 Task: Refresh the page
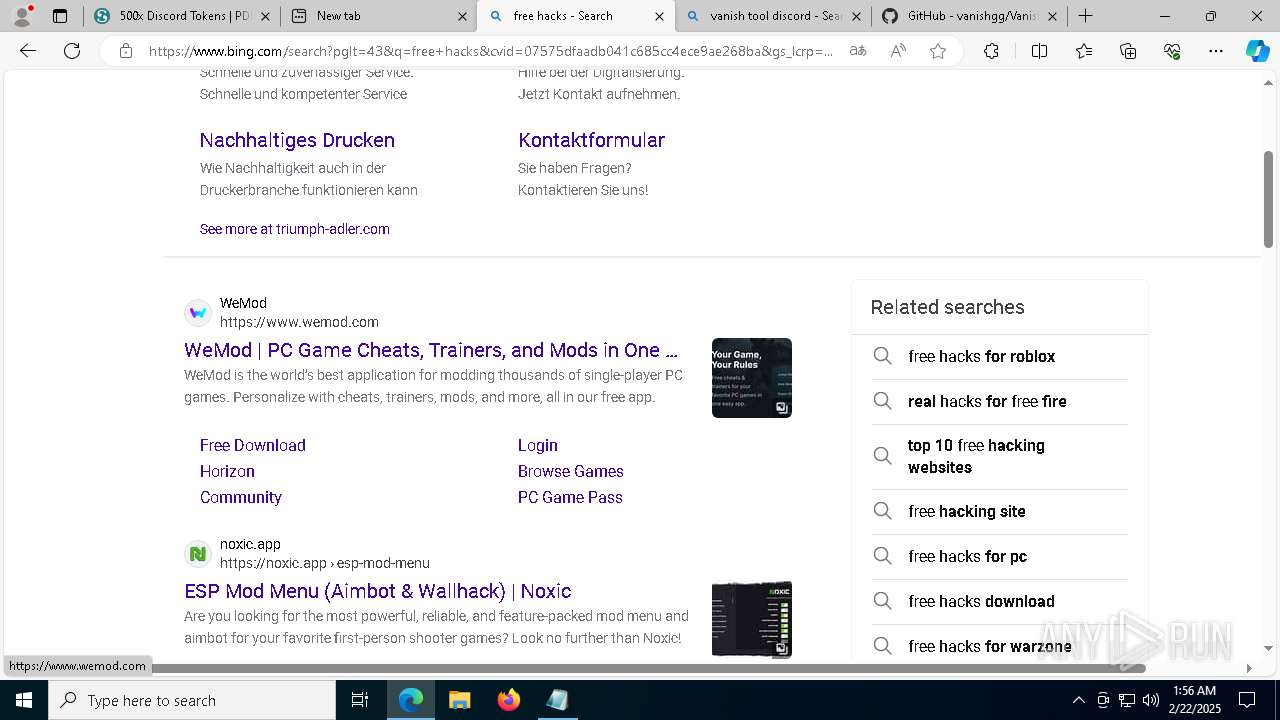click(72, 51)
